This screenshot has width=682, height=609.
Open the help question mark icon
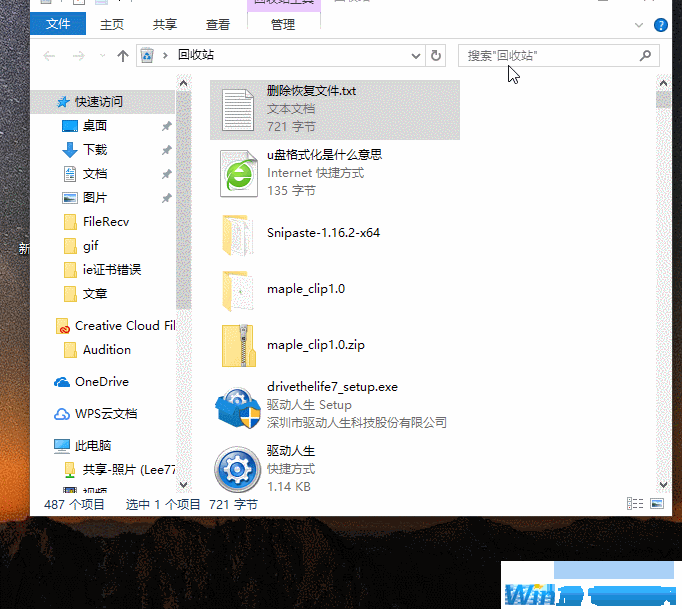tap(661, 24)
